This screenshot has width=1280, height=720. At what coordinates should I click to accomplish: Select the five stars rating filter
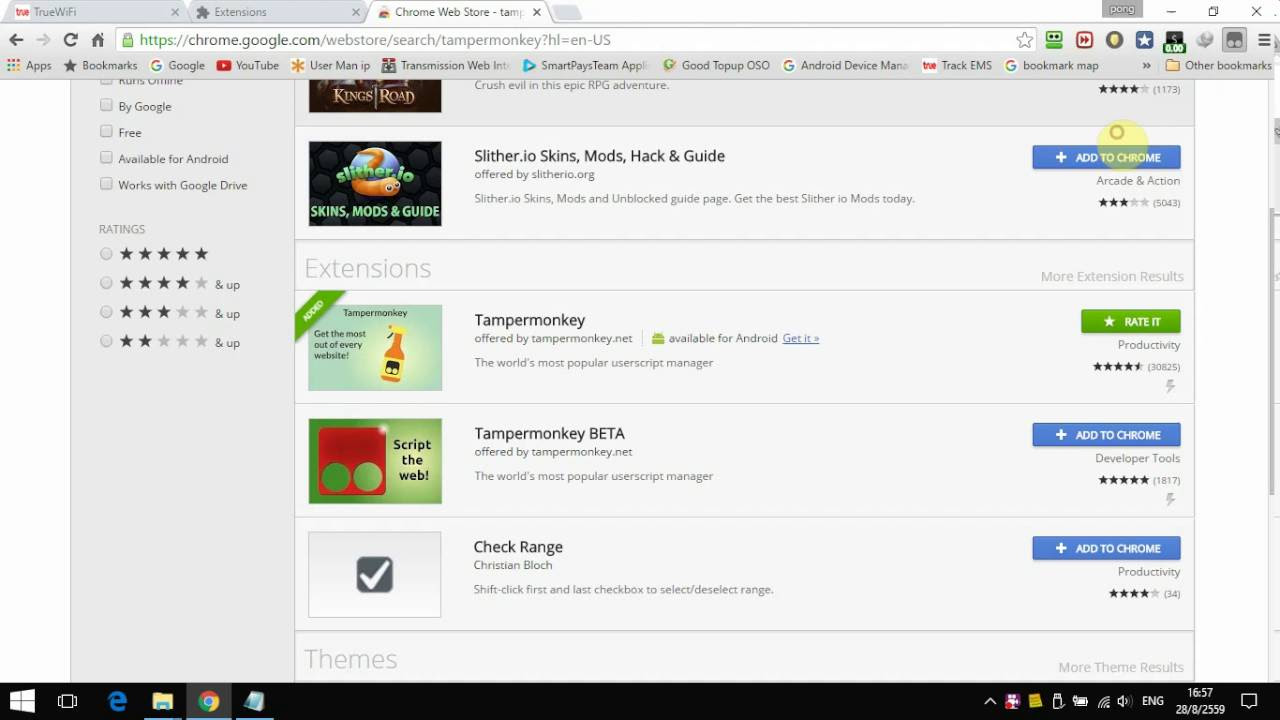coord(106,254)
